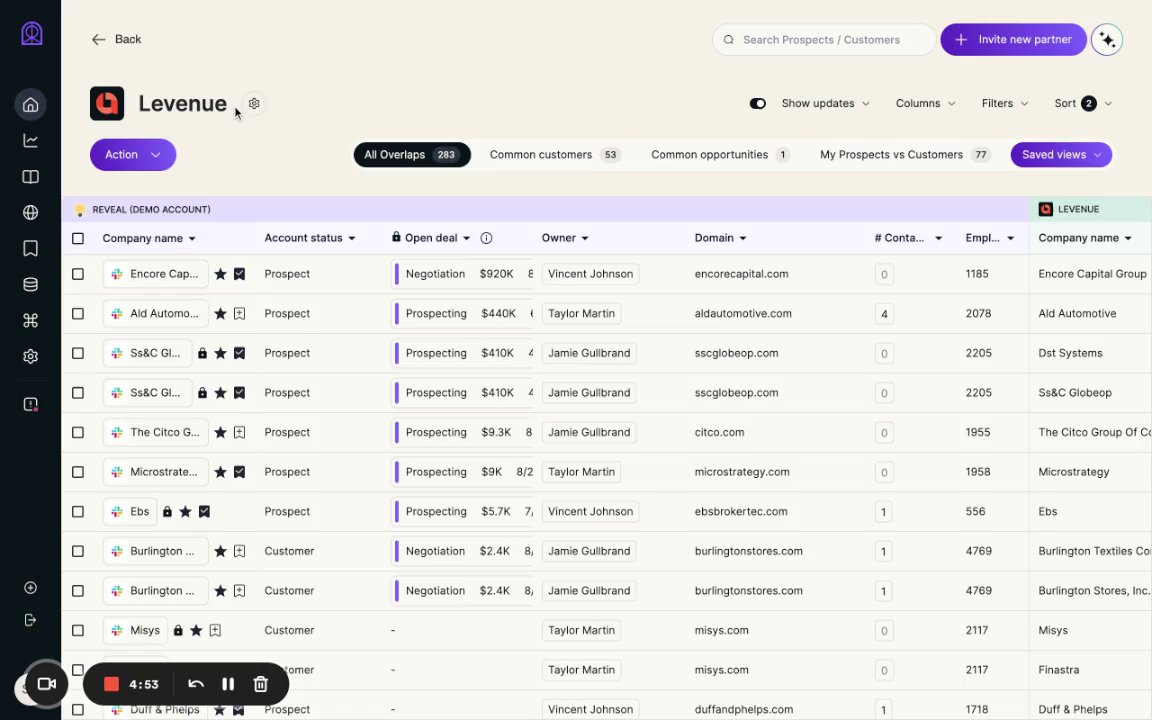Click Negotiation $920K deal on Encore row

(x=463, y=274)
